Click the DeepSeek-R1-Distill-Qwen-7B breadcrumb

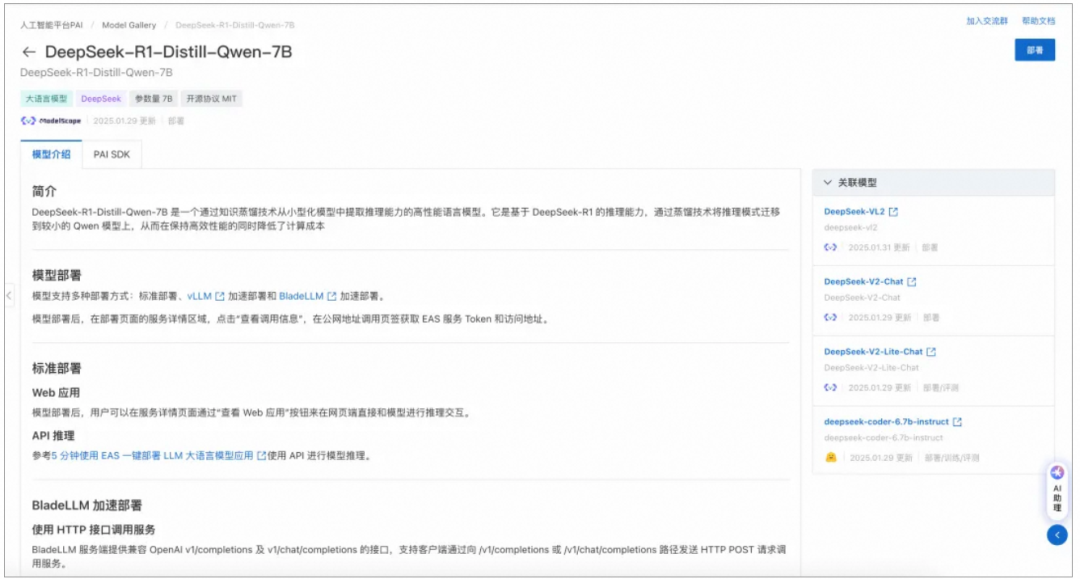click(x=235, y=25)
